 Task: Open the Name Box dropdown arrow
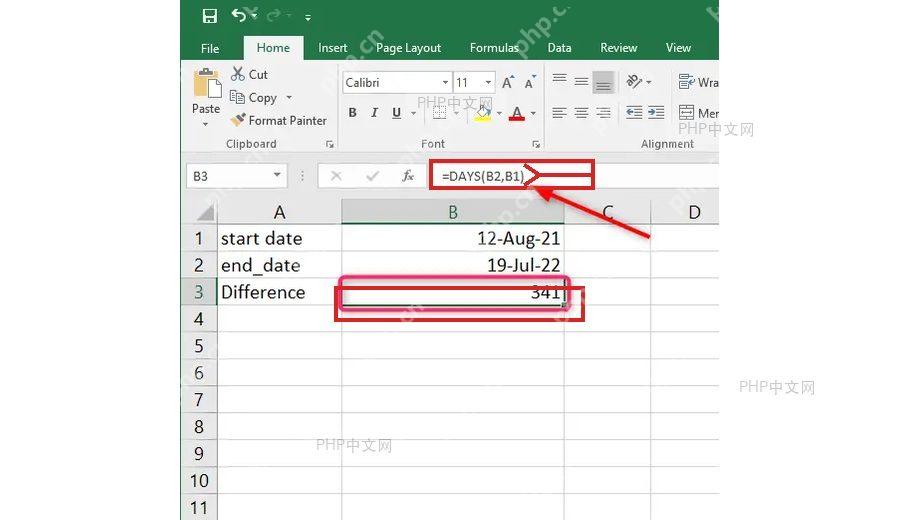click(277, 175)
